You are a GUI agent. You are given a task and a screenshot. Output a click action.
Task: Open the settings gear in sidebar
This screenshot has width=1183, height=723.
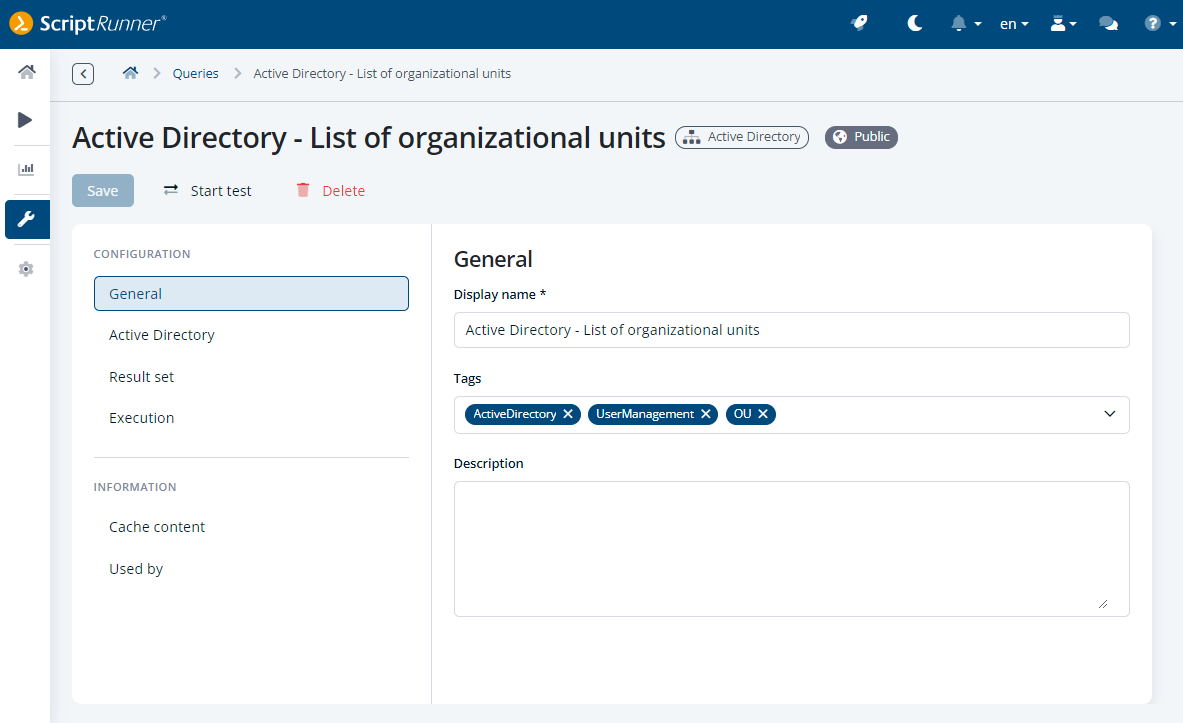click(26, 269)
